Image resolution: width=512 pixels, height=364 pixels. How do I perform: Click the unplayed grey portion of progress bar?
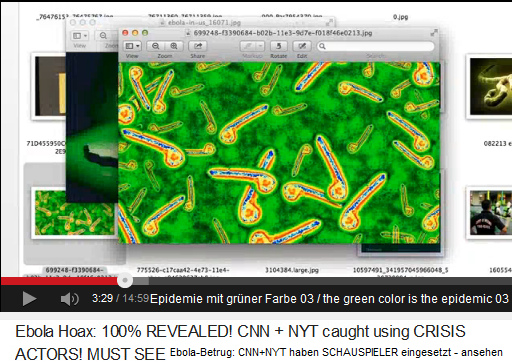[x=330, y=281]
